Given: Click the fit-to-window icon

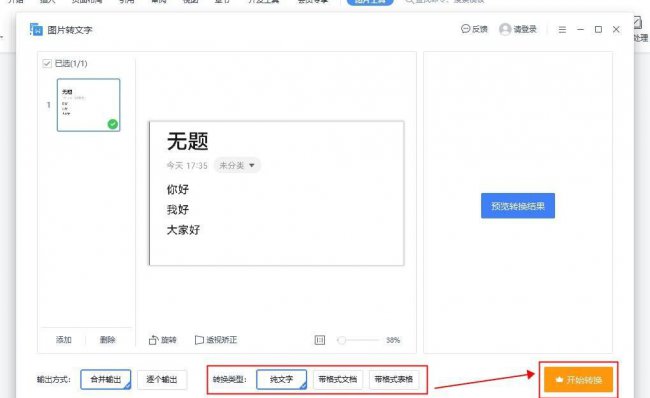Looking at the screenshot, I should (x=320, y=340).
